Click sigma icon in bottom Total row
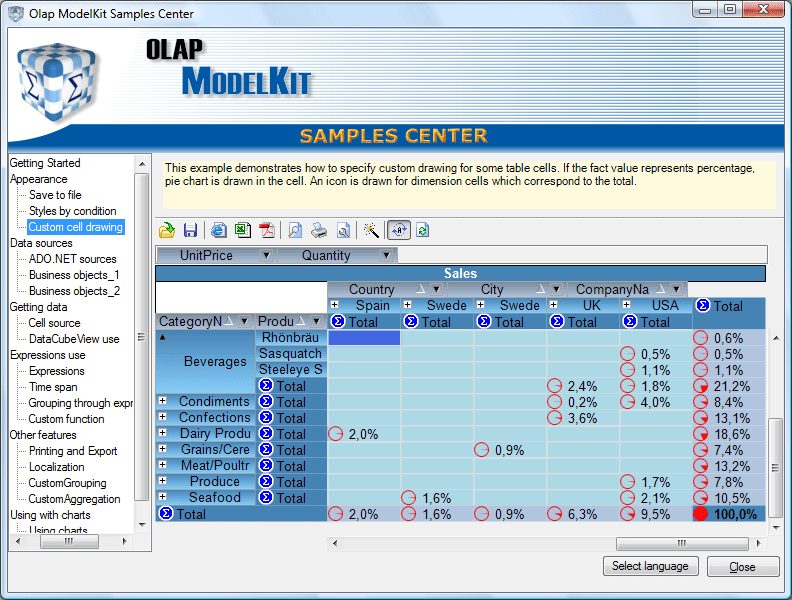 pos(166,514)
